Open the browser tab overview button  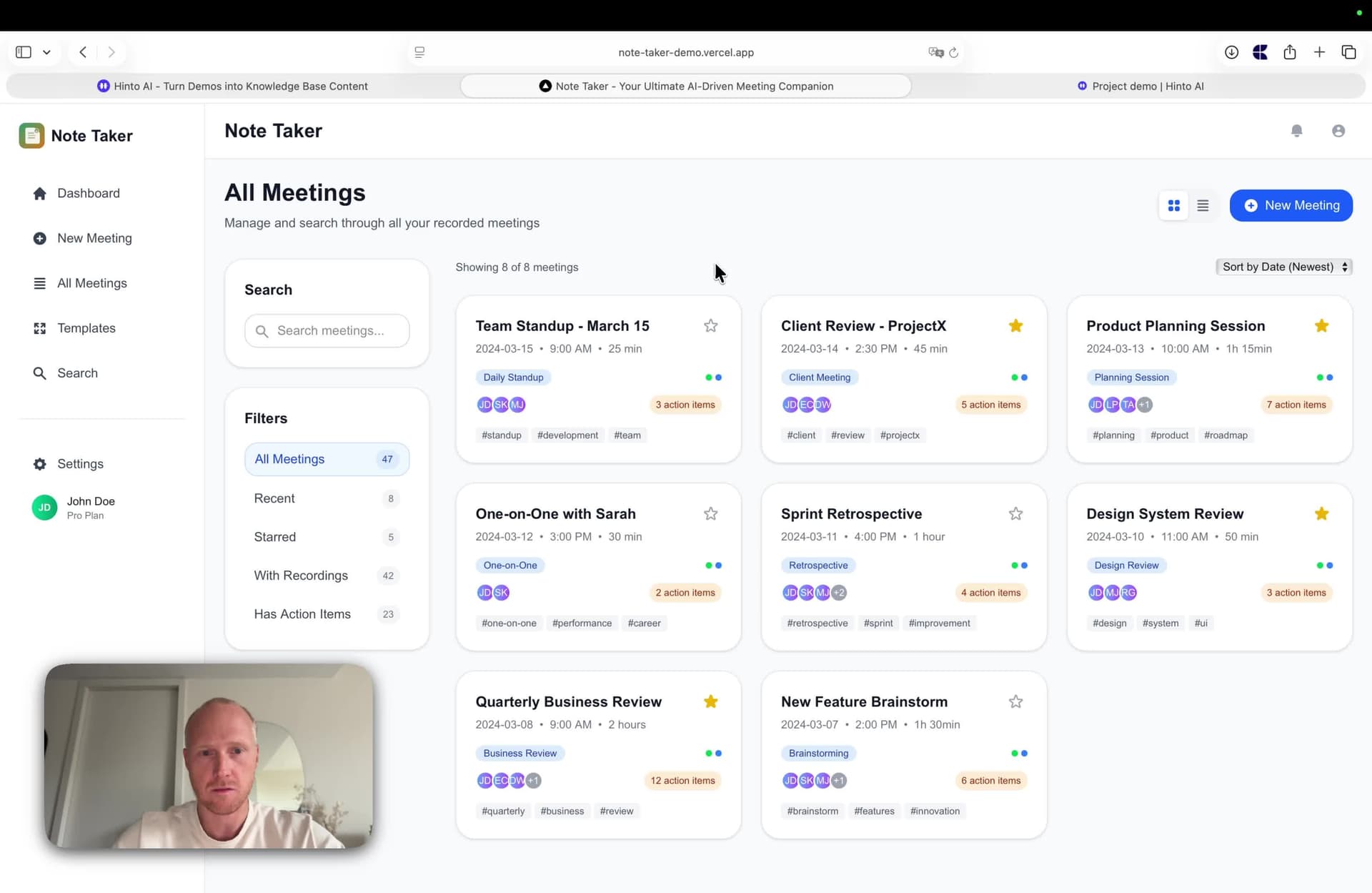click(x=1348, y=52)
